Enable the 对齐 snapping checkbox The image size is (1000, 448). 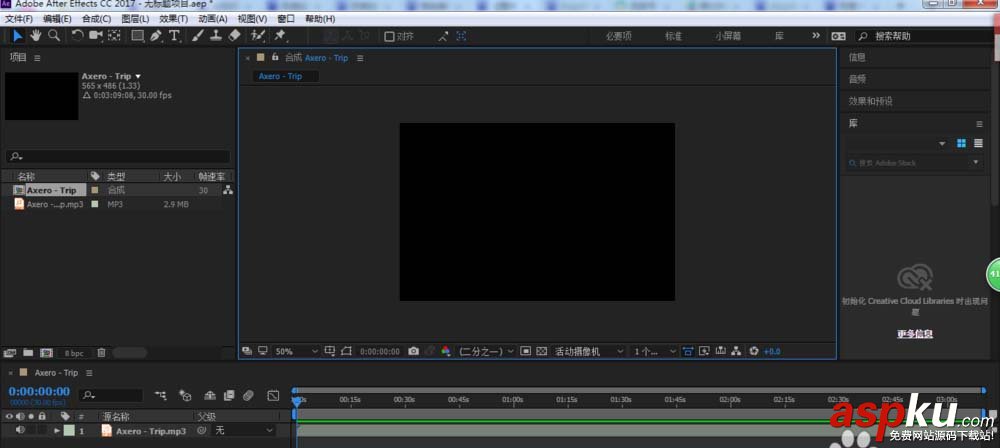pyautogui.click(x=389, y=36)
